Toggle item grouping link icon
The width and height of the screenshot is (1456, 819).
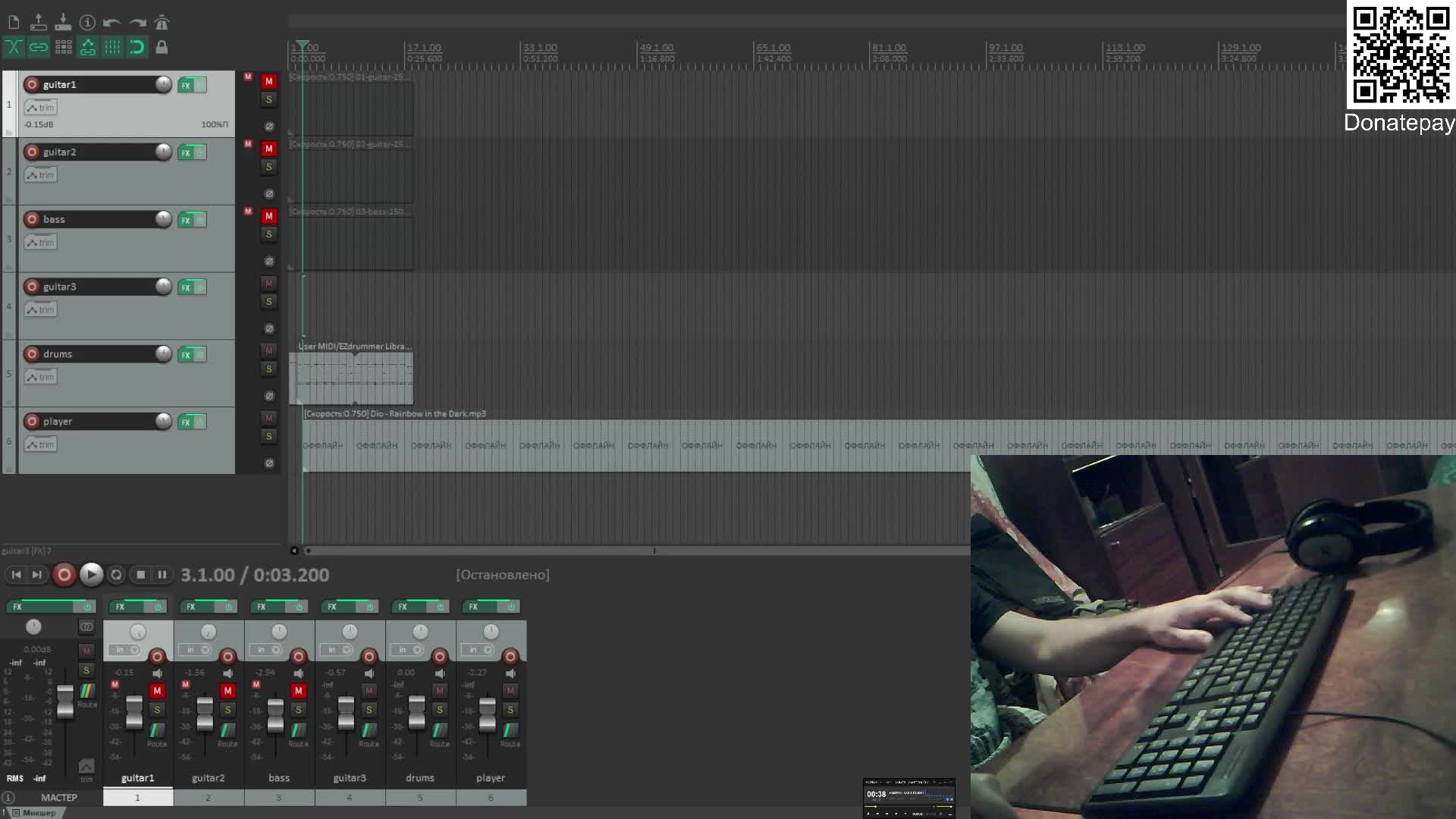click(38, 47)
